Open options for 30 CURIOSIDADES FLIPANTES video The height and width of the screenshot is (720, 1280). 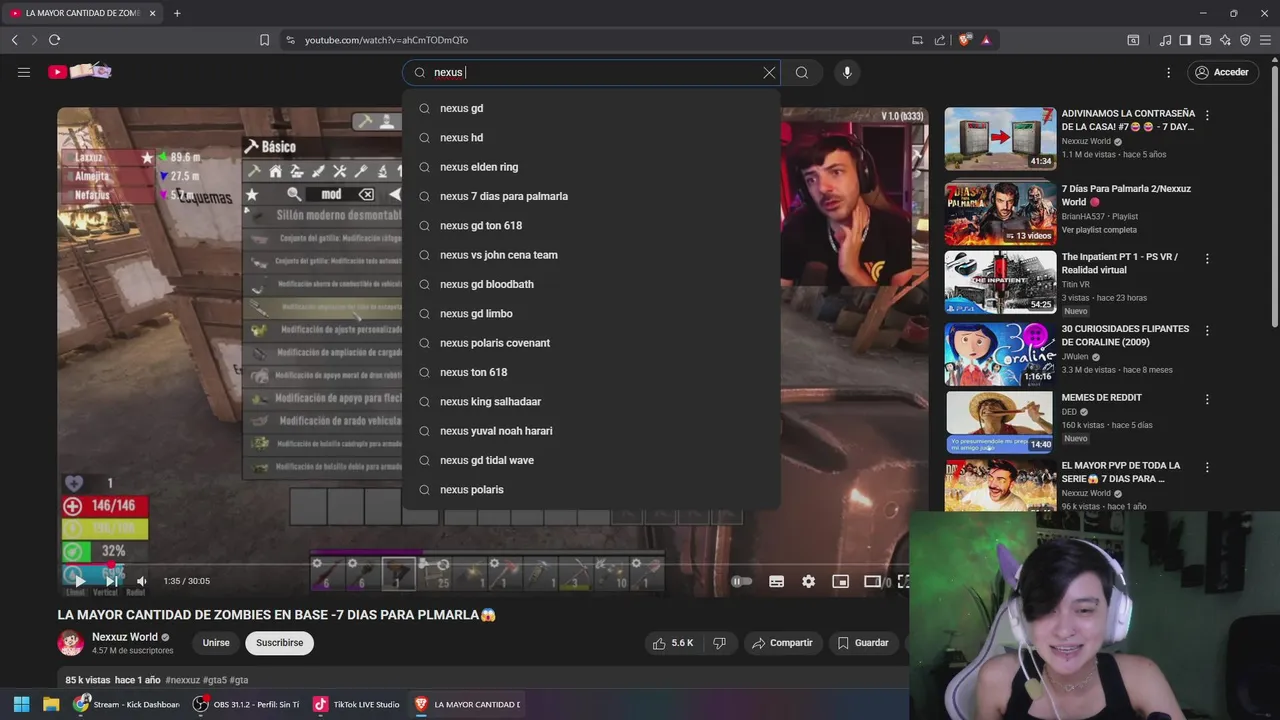[1207, 330]
